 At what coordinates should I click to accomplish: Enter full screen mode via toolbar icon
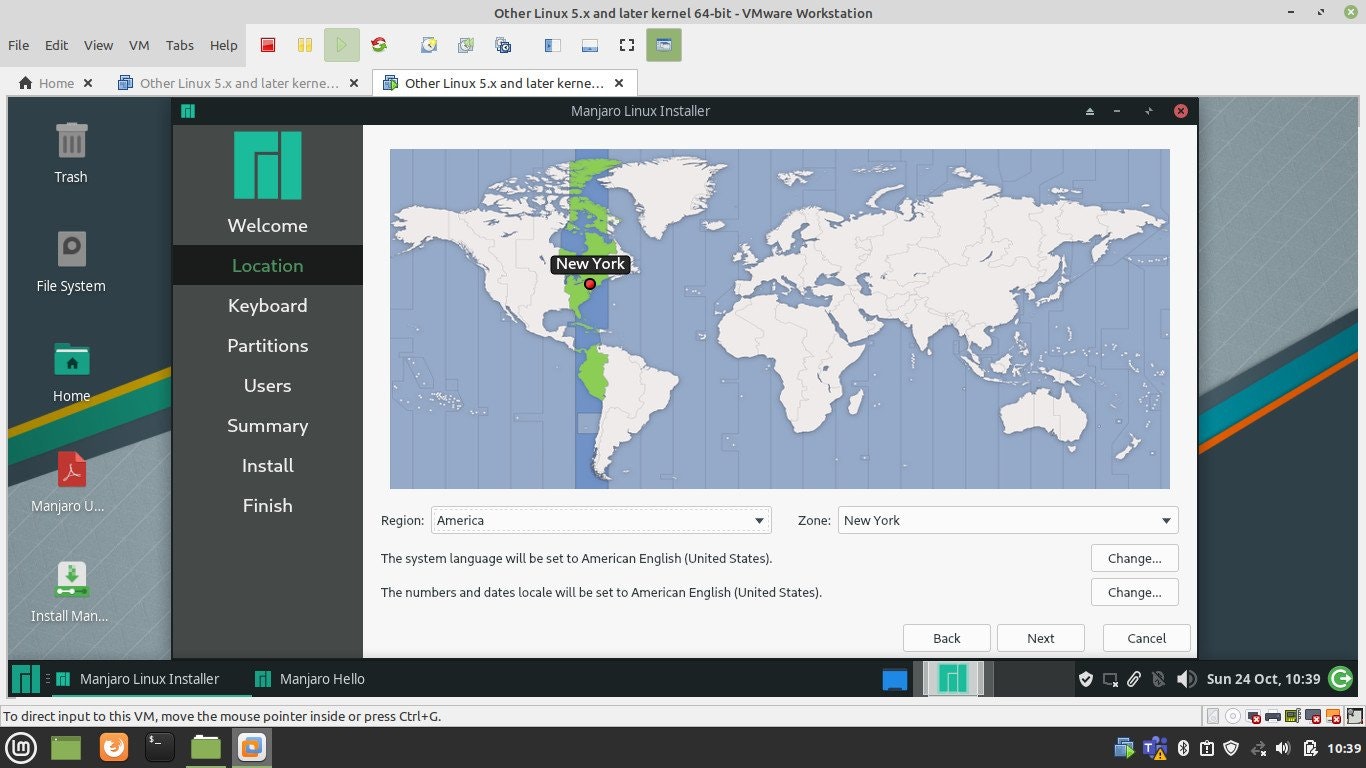627,45
